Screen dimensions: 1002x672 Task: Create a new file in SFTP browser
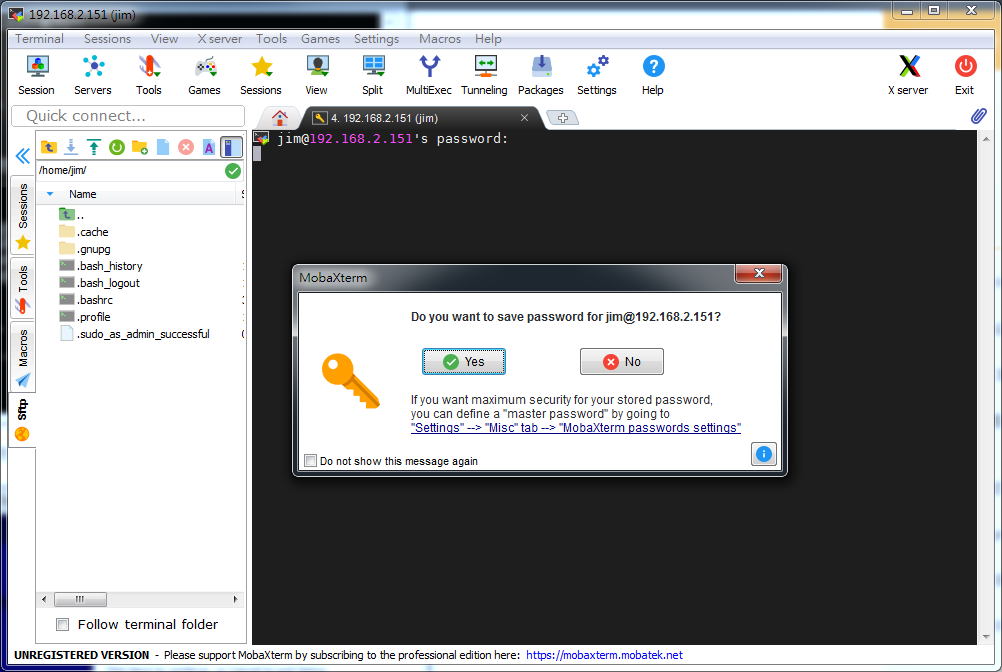[163, 147]
